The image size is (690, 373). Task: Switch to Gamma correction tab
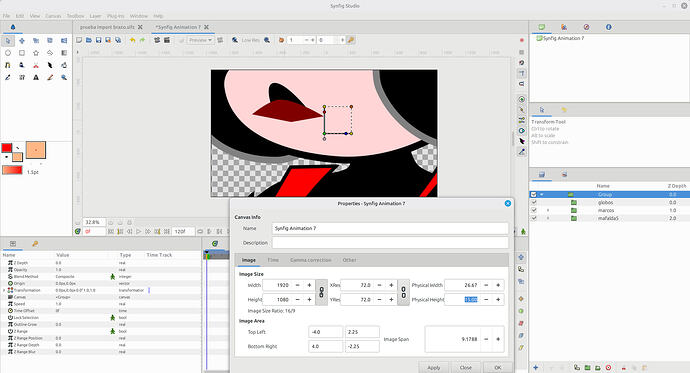311,260
